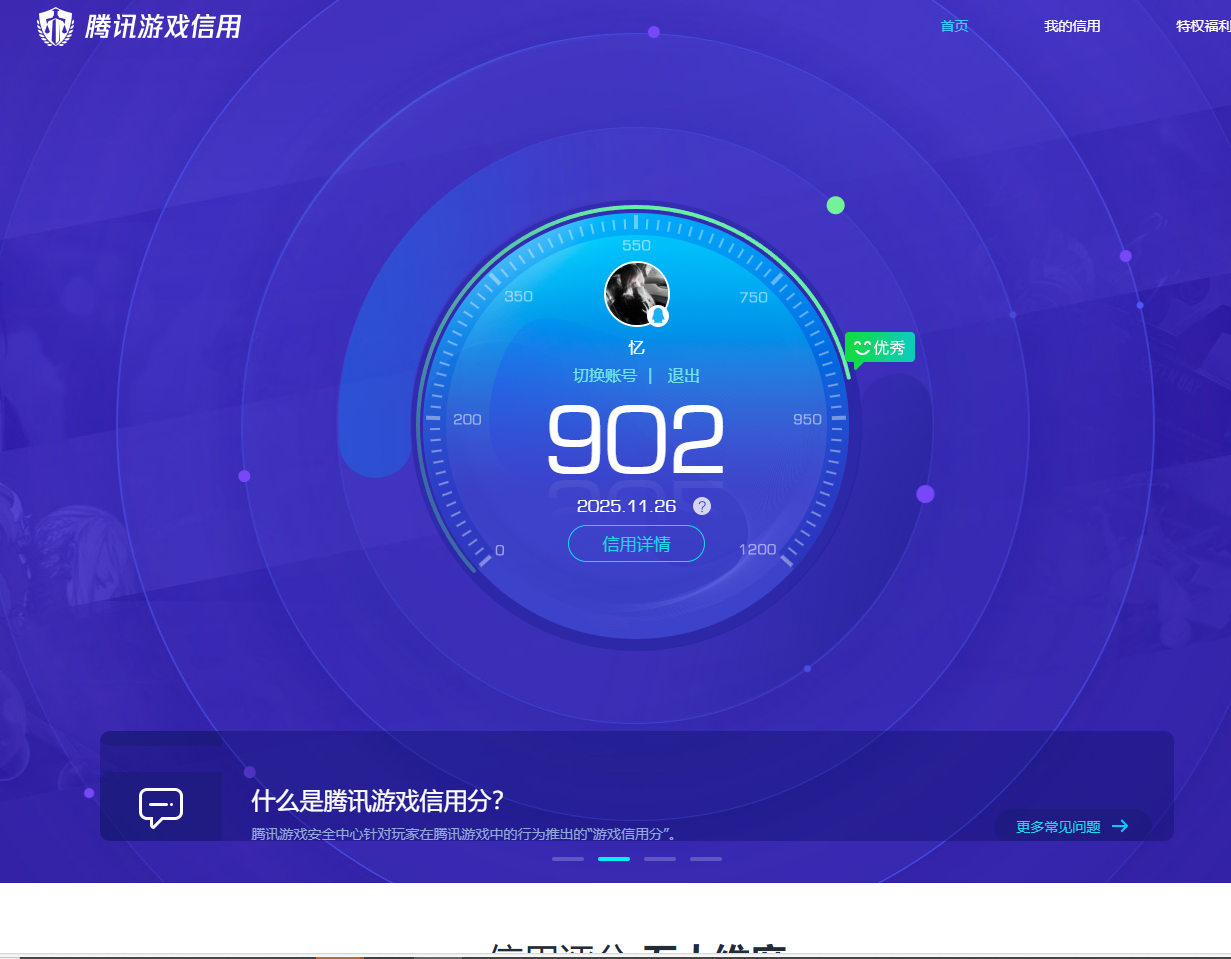1231x959 pixels.
Task: Click the 902 credit score number
Action: coord(636,440)
